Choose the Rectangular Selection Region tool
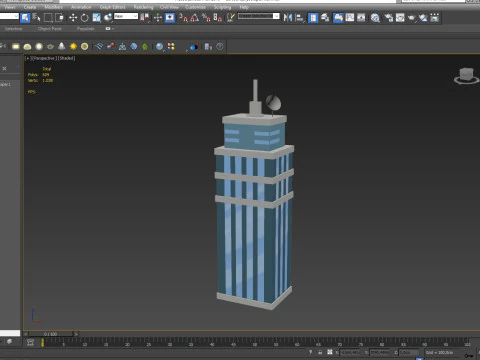The image size is (480, 360). (48, 17)
